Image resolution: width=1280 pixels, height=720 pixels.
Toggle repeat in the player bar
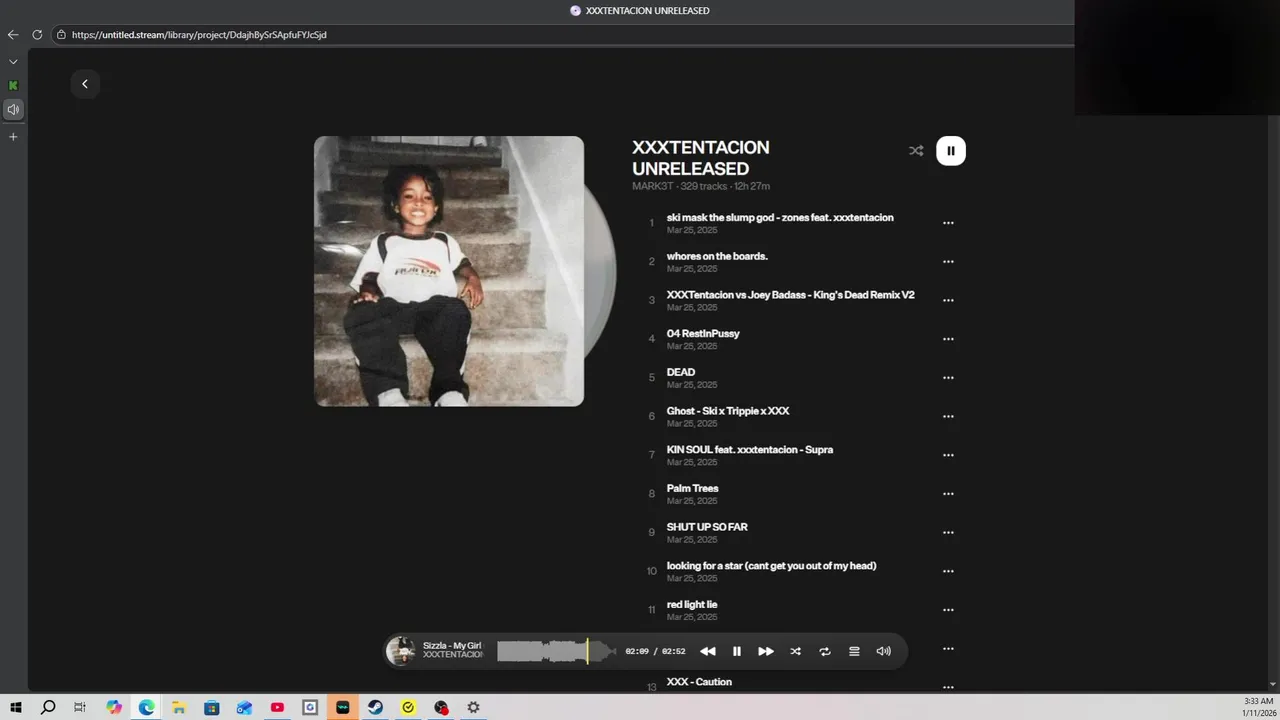pos(825,651)
